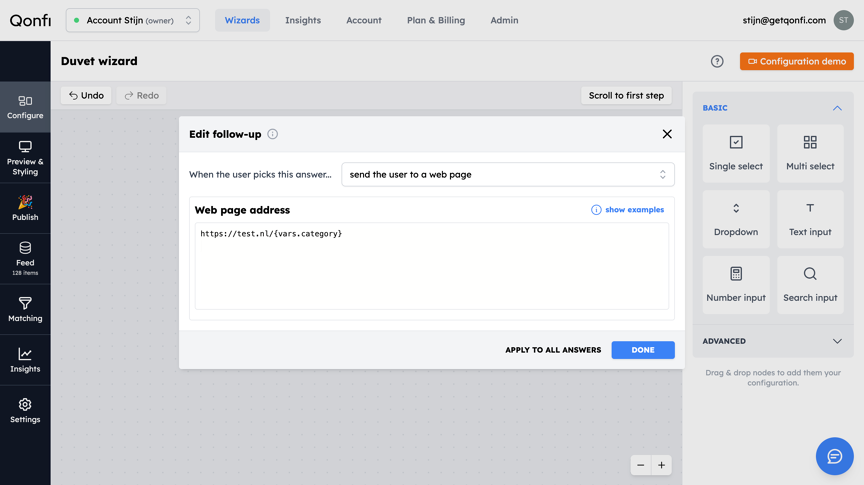Switch to the Insights top tab
Image resolution: width=864 pixels, height=485 pixels.
(303, 20)
